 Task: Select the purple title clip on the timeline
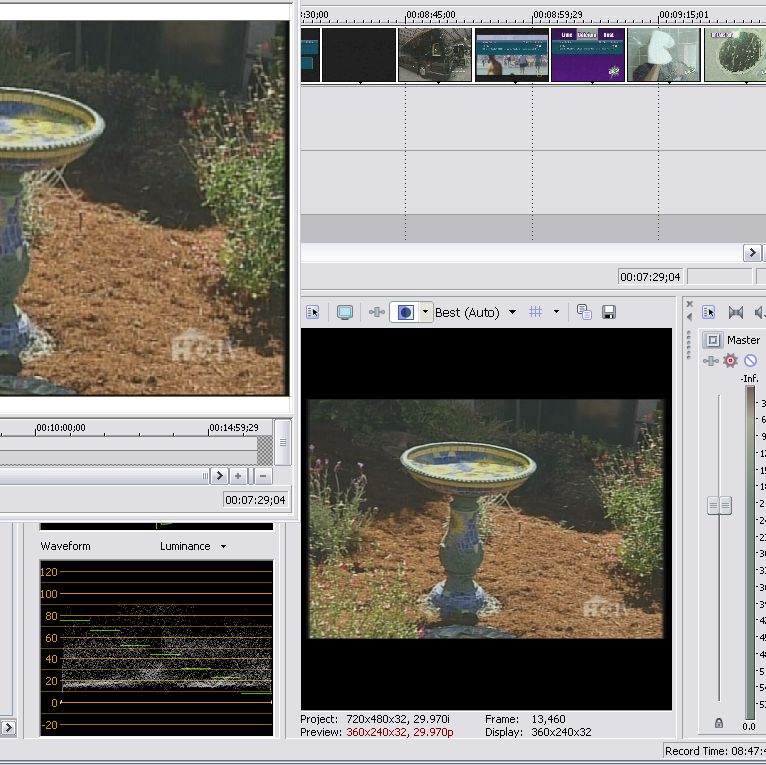tap(588, 55)
